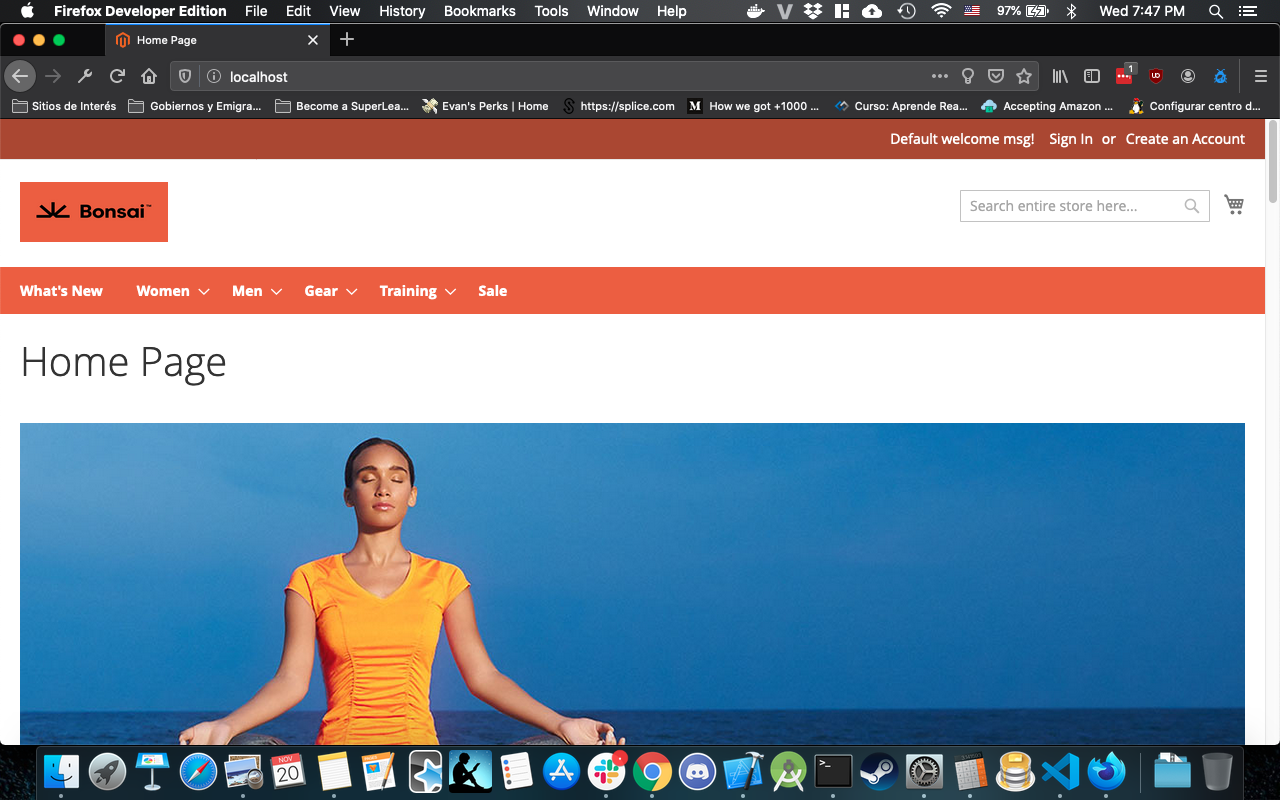The image size is (1280, 800).
Task: Open the What's New category
Action: point(61,291)
